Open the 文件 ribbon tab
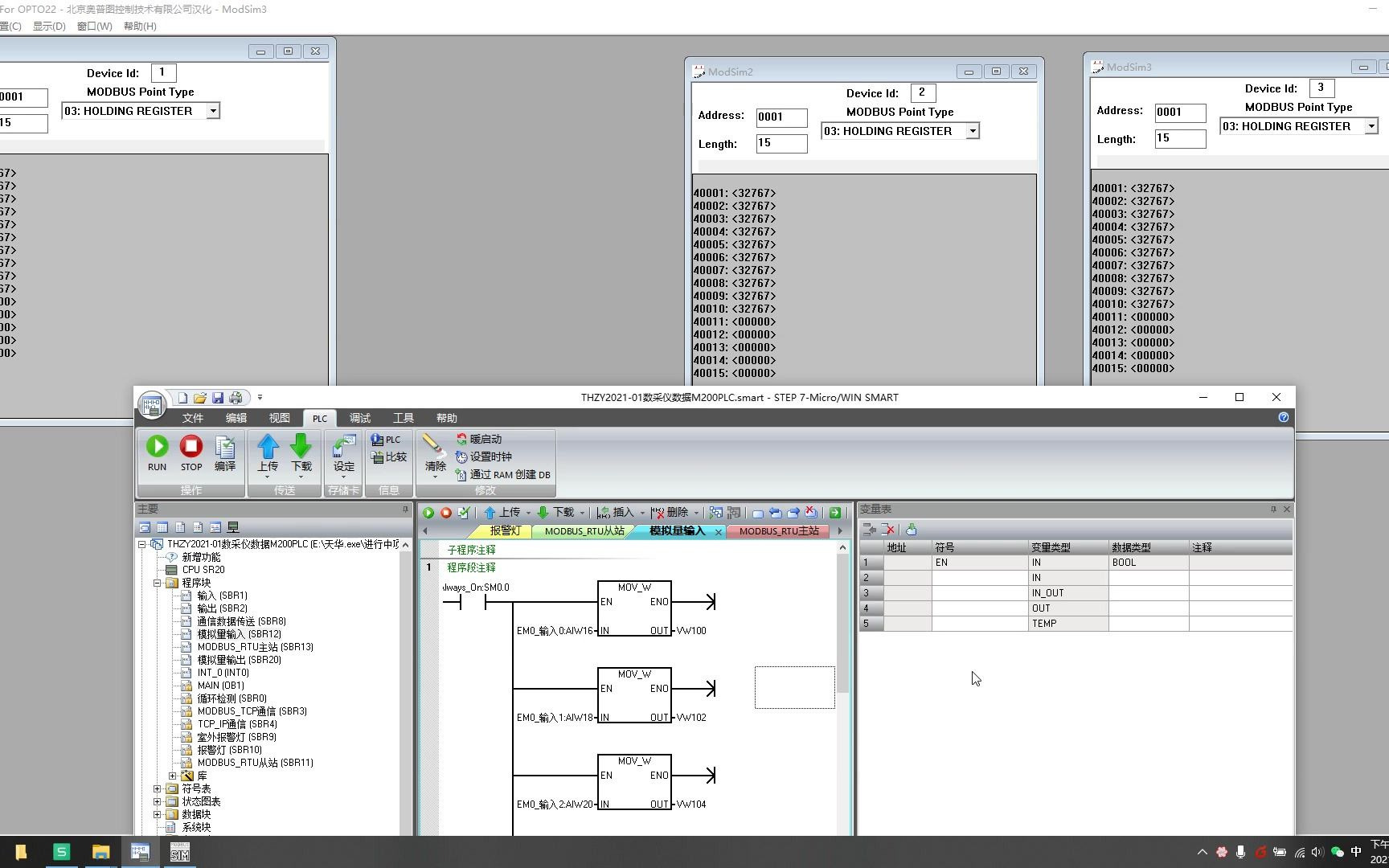The image size is (1389, 868). [193, 418]
